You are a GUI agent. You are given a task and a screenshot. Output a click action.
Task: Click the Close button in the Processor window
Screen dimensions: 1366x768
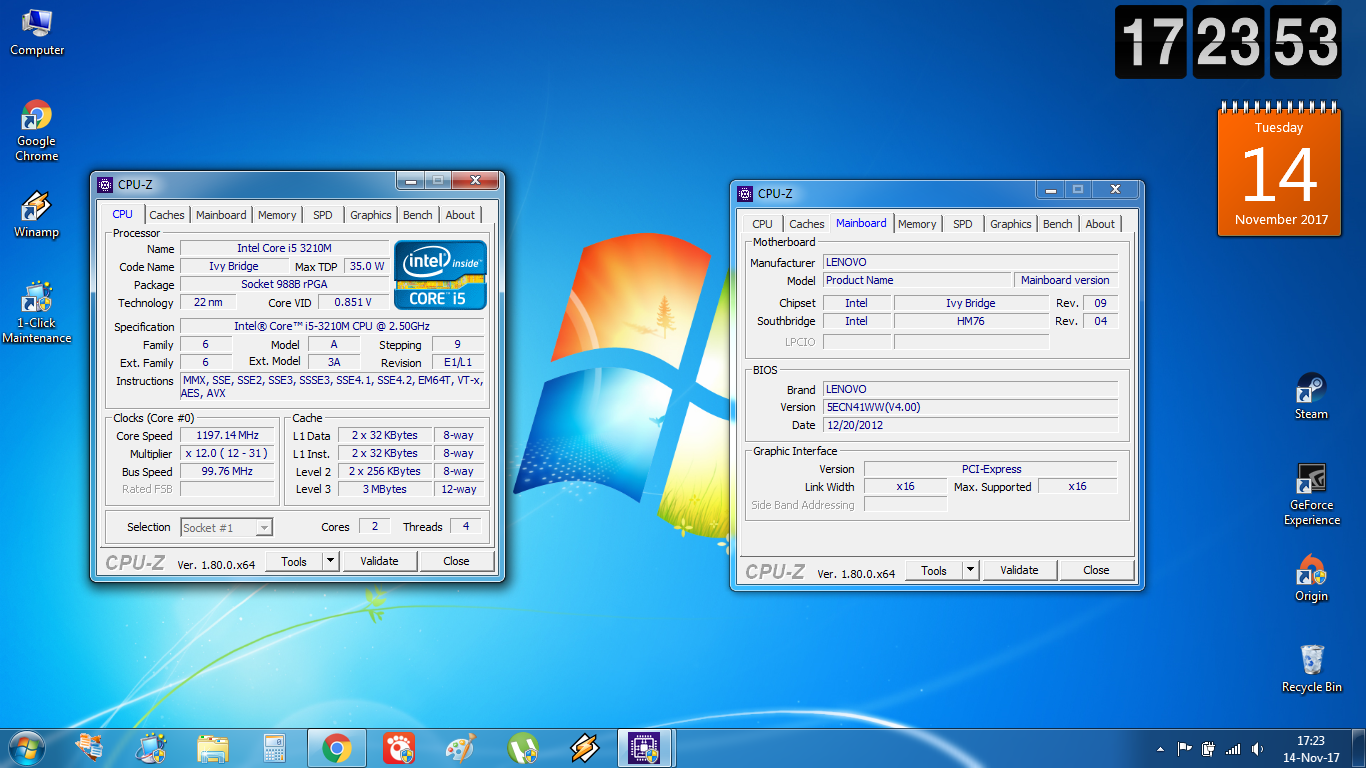456,561
